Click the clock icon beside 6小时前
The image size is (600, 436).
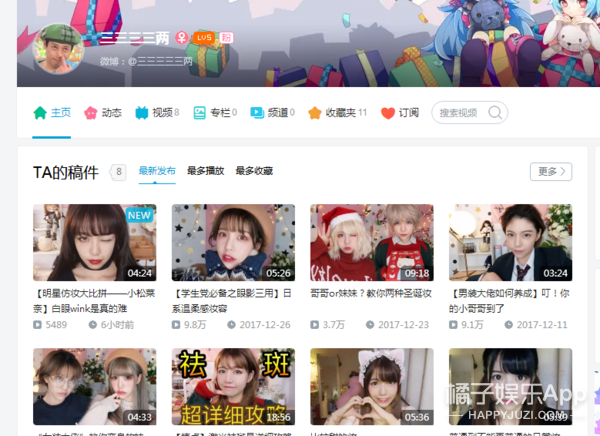click(93, 325)
